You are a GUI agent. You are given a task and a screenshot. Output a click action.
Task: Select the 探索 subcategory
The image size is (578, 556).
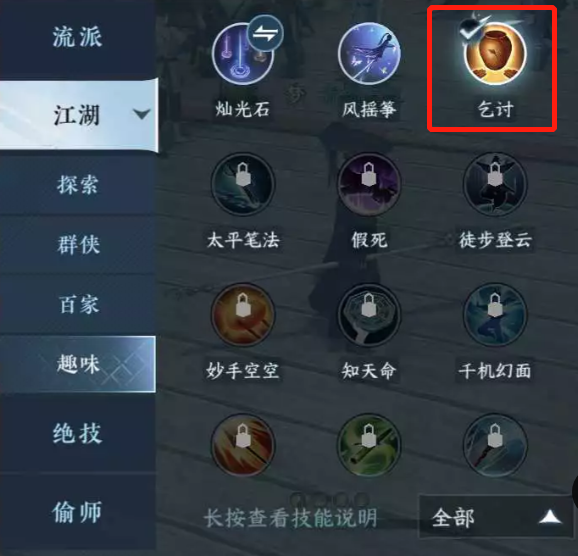coord(77,184)
